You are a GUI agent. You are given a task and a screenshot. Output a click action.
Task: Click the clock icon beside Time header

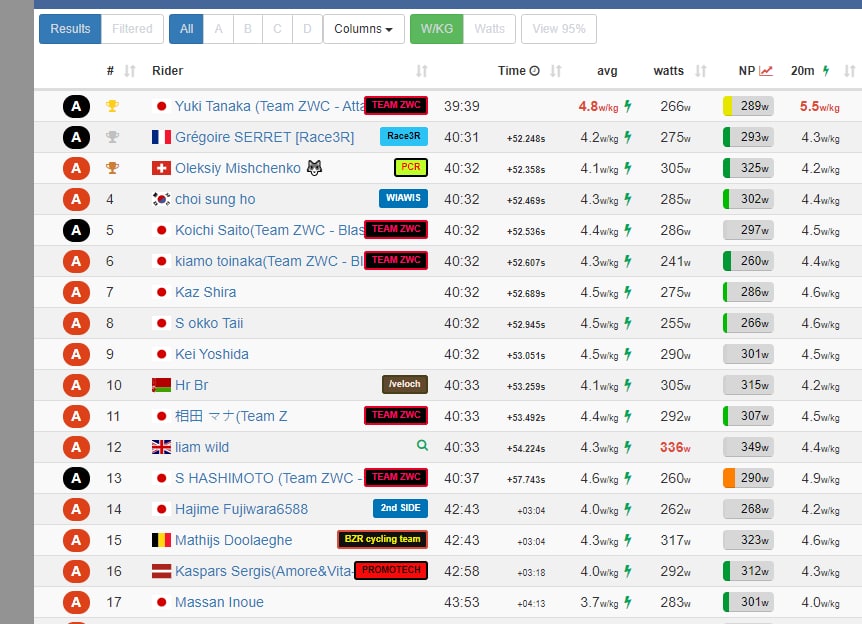click(x=534, y=71)
